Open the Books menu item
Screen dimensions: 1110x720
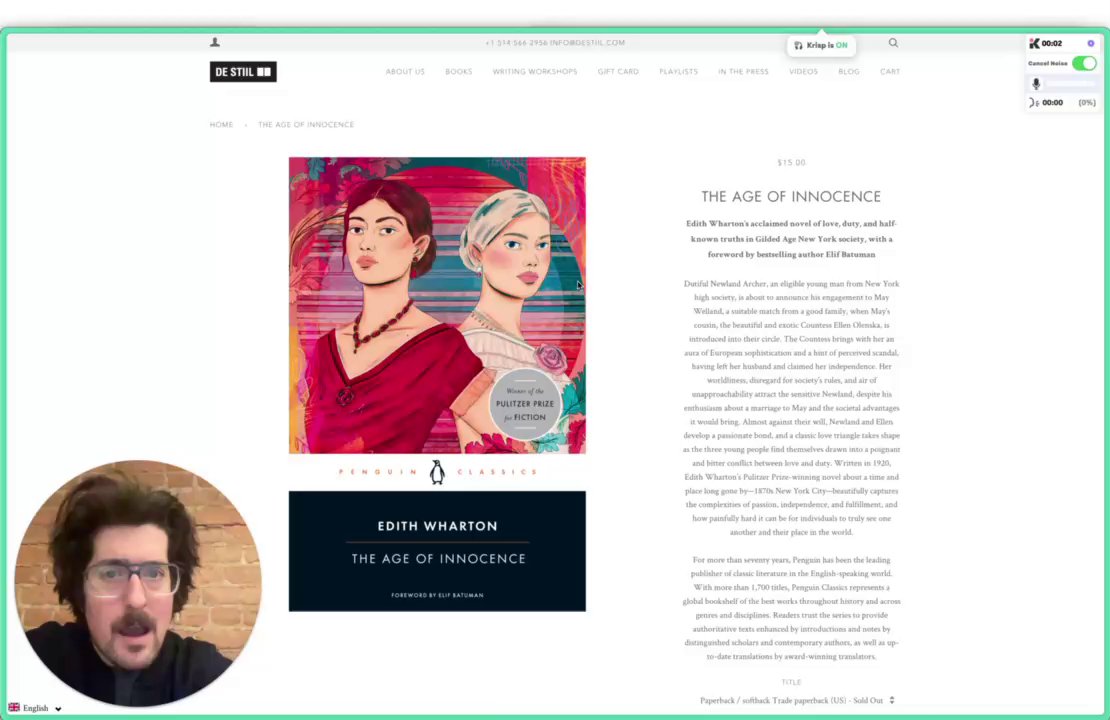coord(459,72)
